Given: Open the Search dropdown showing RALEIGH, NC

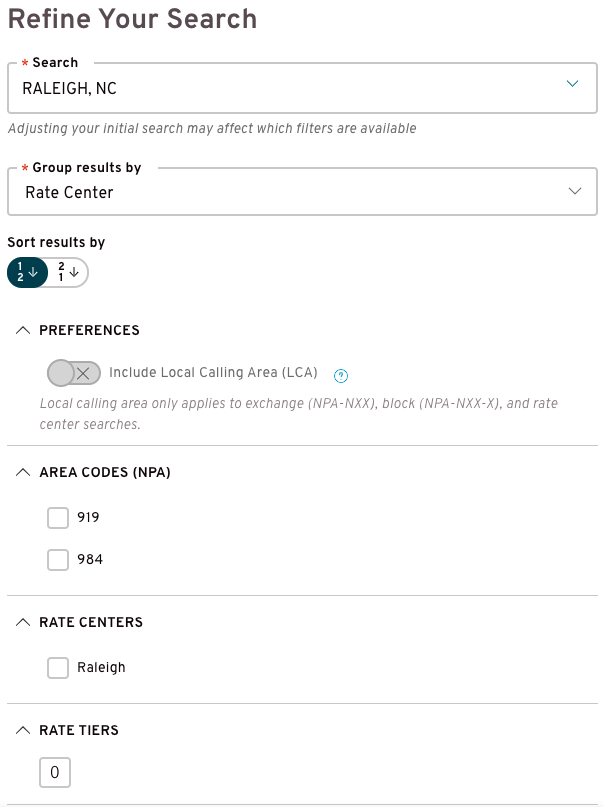Looking at the screenshot, I should pos(302,88).
